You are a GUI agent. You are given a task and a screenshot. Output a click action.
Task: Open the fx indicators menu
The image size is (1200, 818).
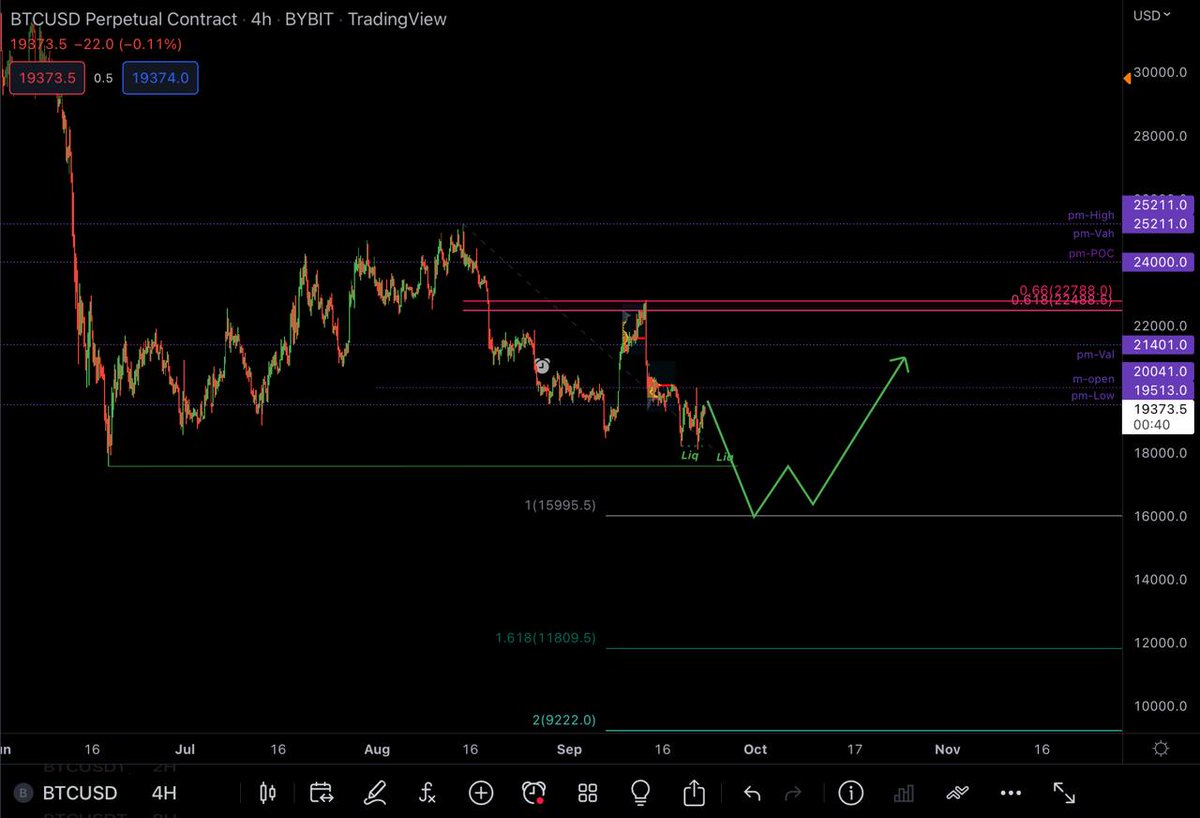(427, 793)
